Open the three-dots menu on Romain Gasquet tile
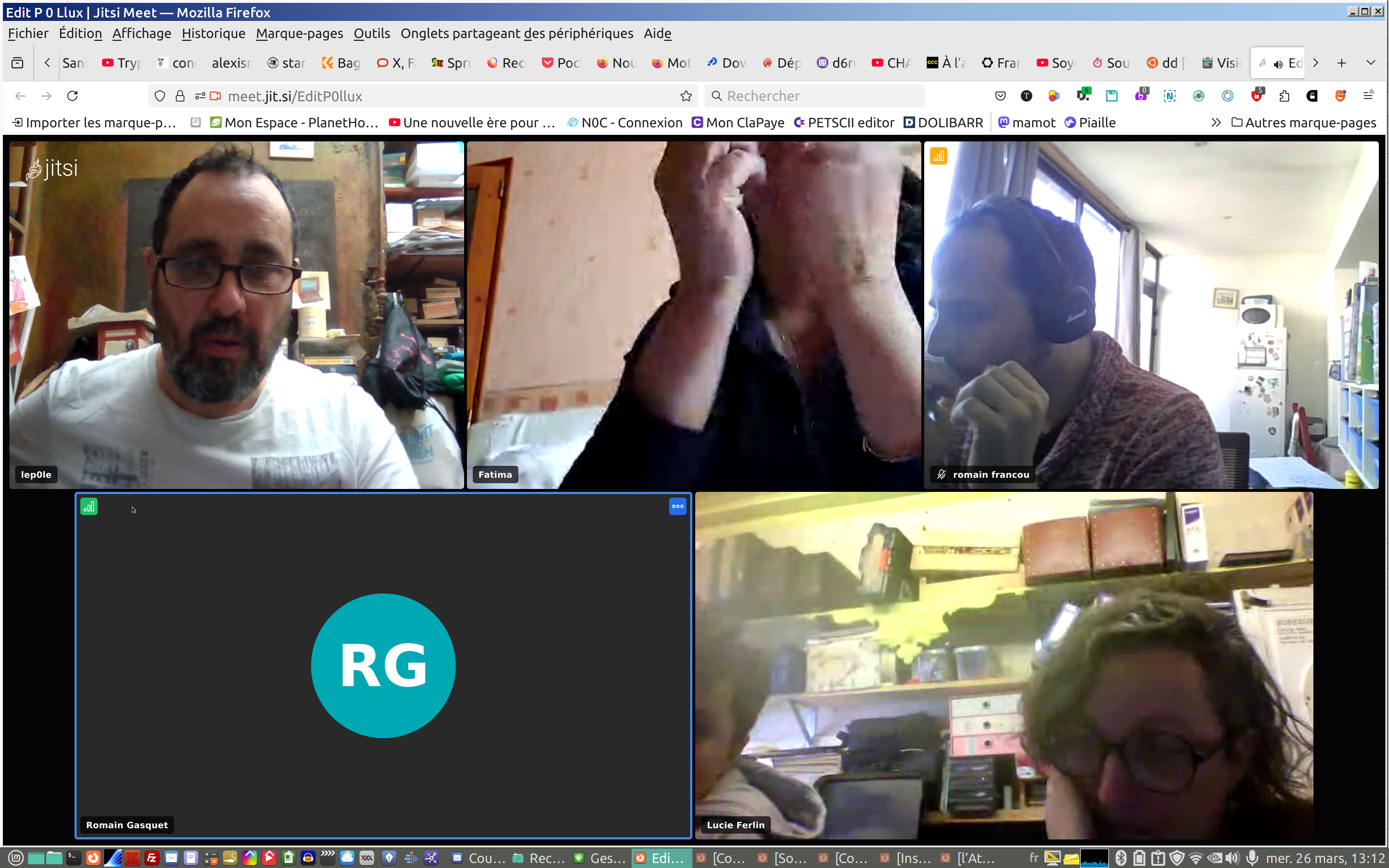The width and height of the screenshot is (1389, 868). 677,506
